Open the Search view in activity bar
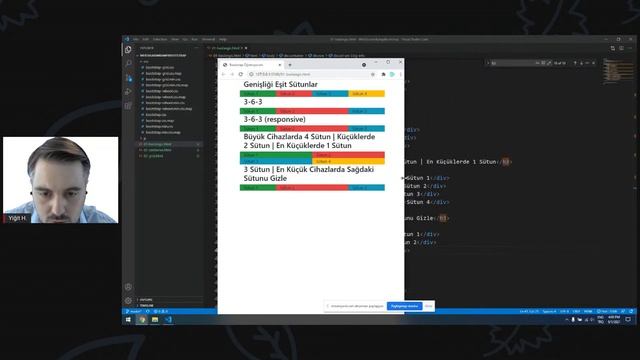The image size is (640, 360). 128,64
